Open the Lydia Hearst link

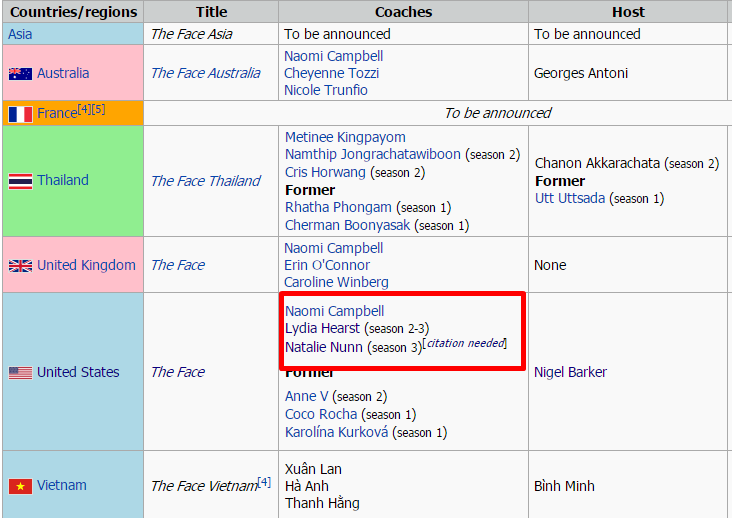(x=322, y=329)
